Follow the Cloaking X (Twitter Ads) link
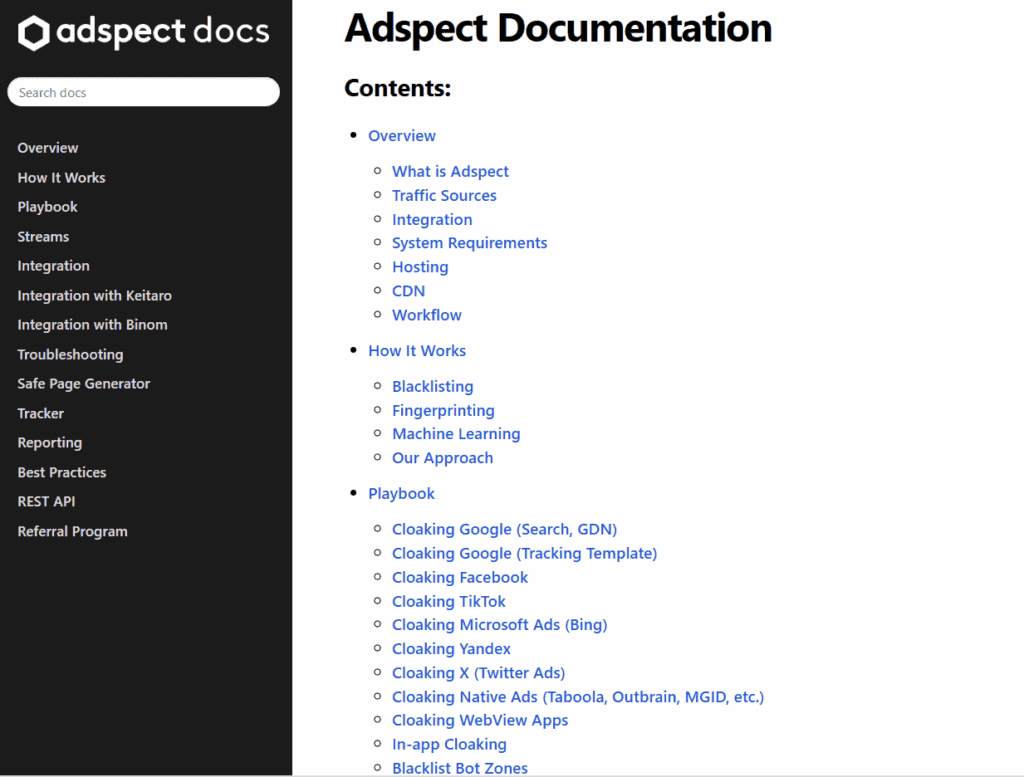 [x=478, y=673]
